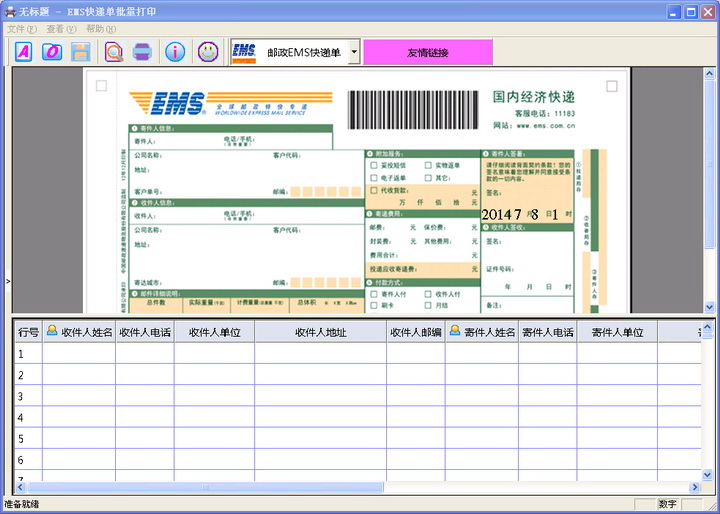Image resolution: width=720 pixels, height=514 pixels.
Task: Select row number 5 in the grid
Action: click(x=28, y=438)
